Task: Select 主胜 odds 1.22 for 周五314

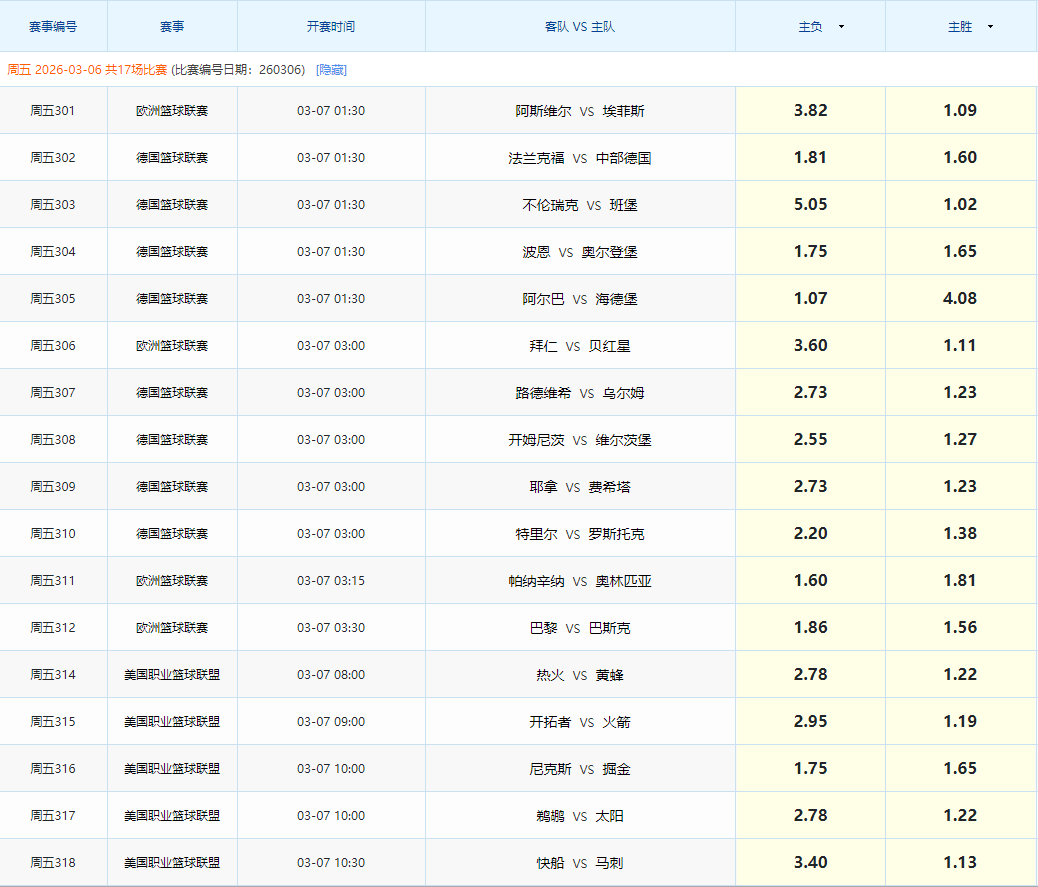Action: [x=960, y=675]
